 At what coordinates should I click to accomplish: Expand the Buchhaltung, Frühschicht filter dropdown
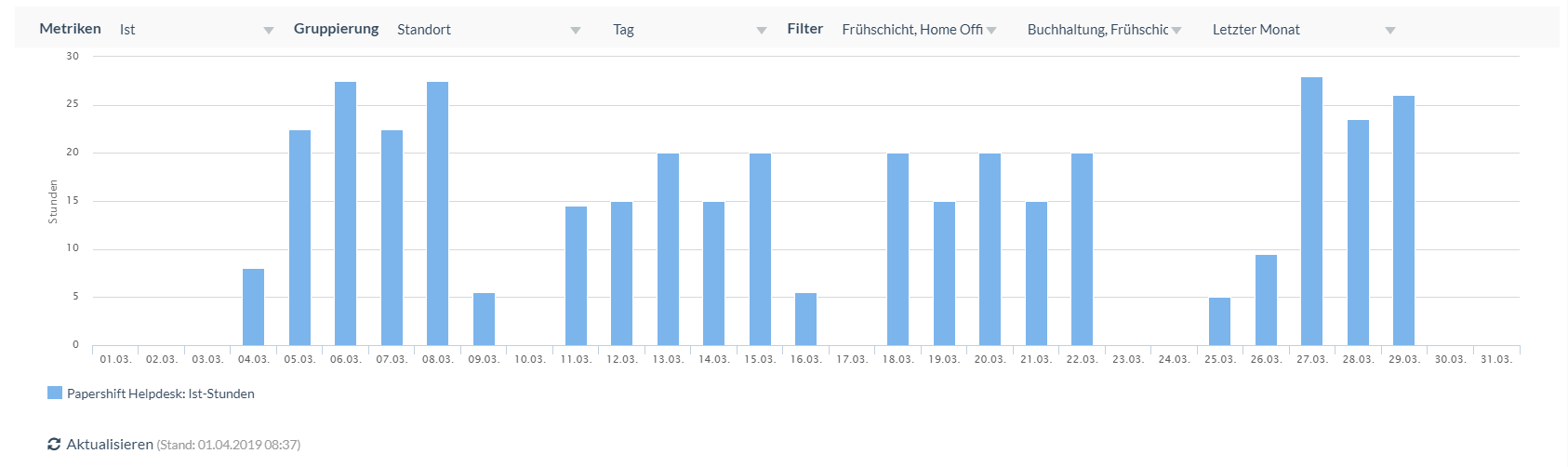coord(1103,30)
